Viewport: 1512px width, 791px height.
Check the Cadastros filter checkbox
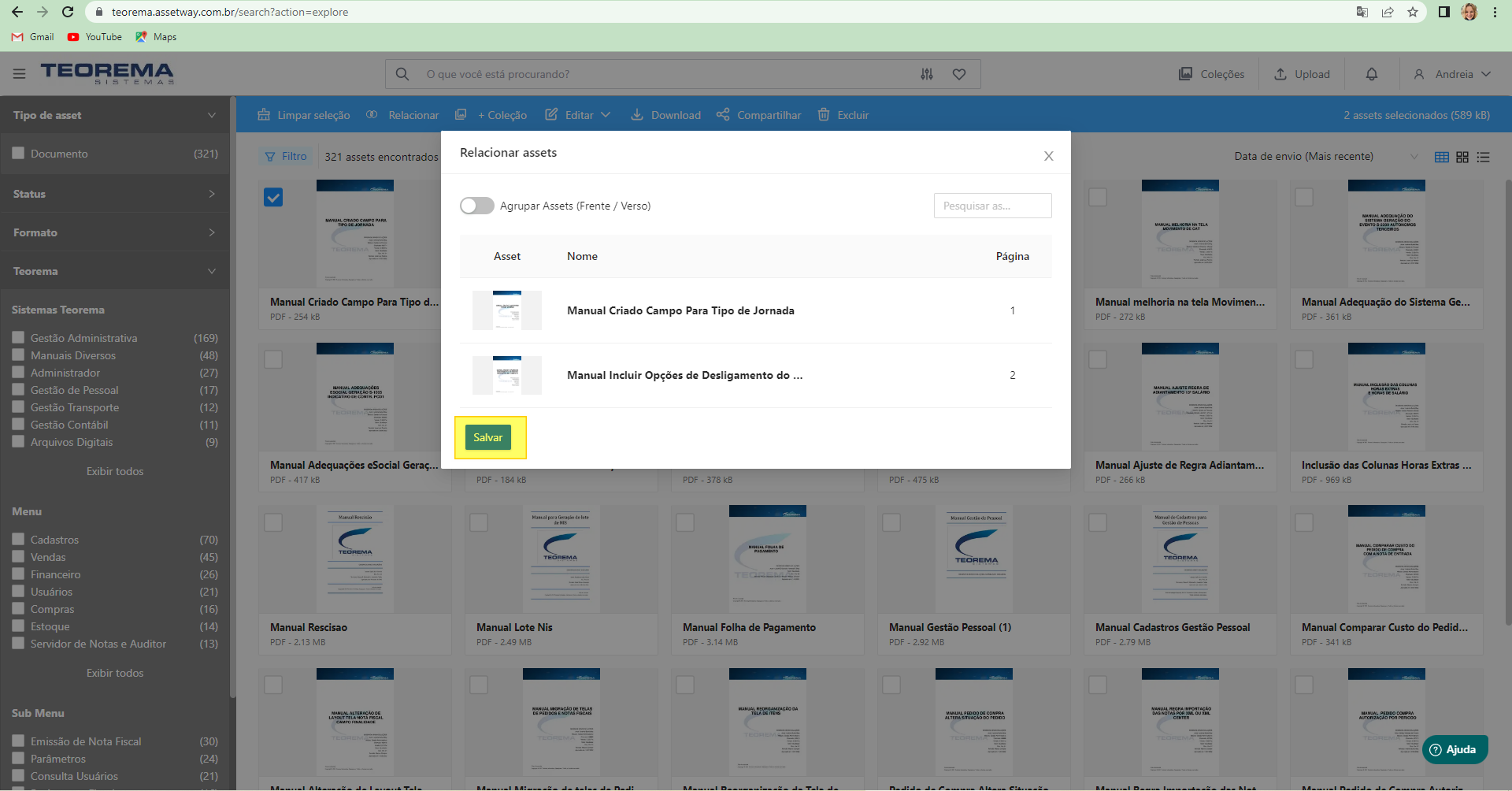(x=18, y=539)
